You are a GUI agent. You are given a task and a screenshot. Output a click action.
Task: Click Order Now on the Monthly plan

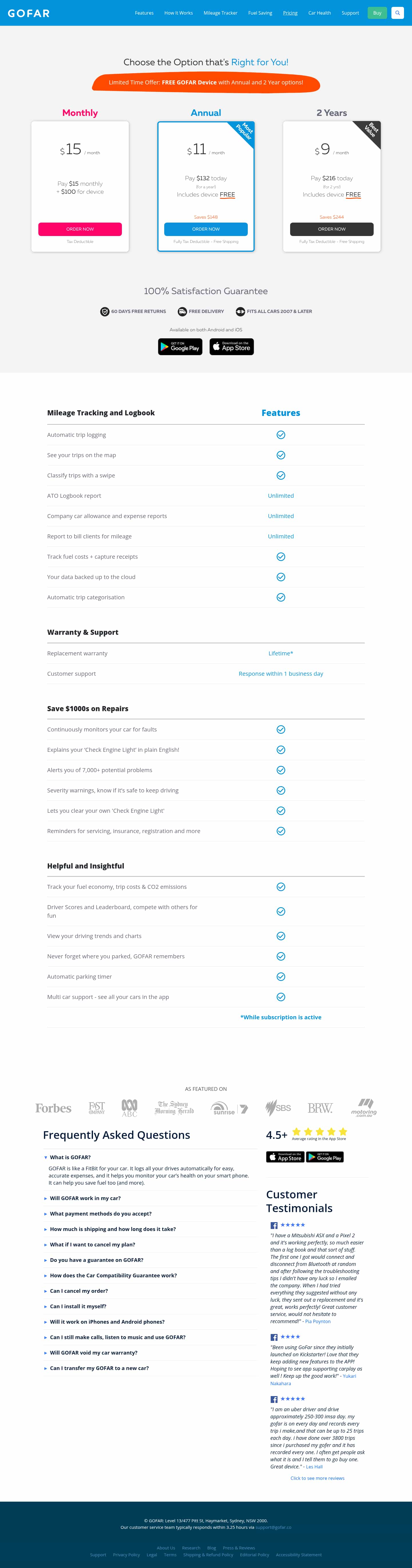pyautogui.click(x=80, y=229)
